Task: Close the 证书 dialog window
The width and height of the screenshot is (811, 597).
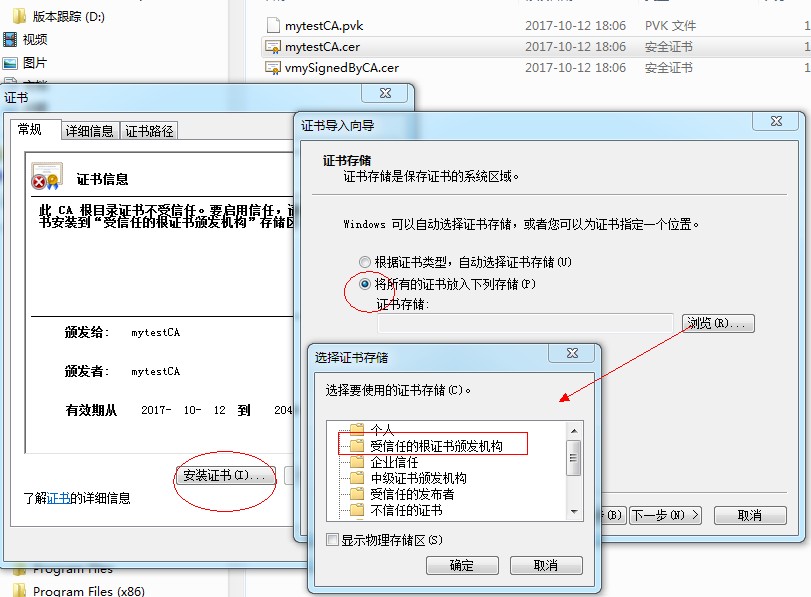Action: point(385,93)
